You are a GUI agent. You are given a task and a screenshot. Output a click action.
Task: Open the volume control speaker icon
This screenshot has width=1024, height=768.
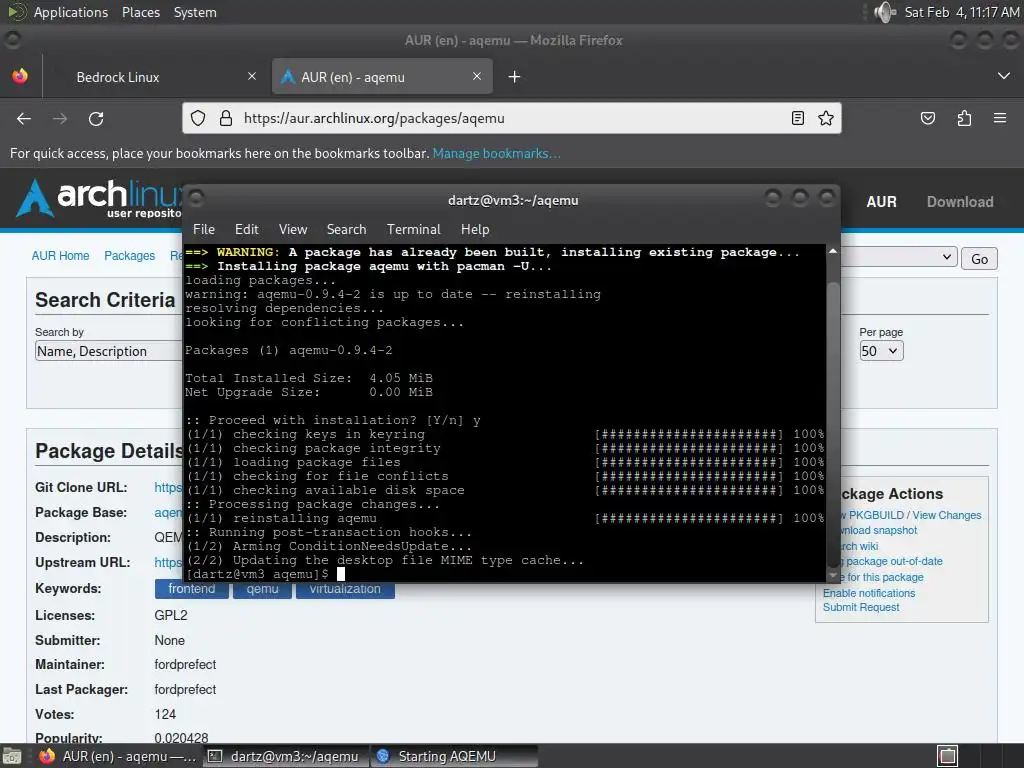(885, 12)
